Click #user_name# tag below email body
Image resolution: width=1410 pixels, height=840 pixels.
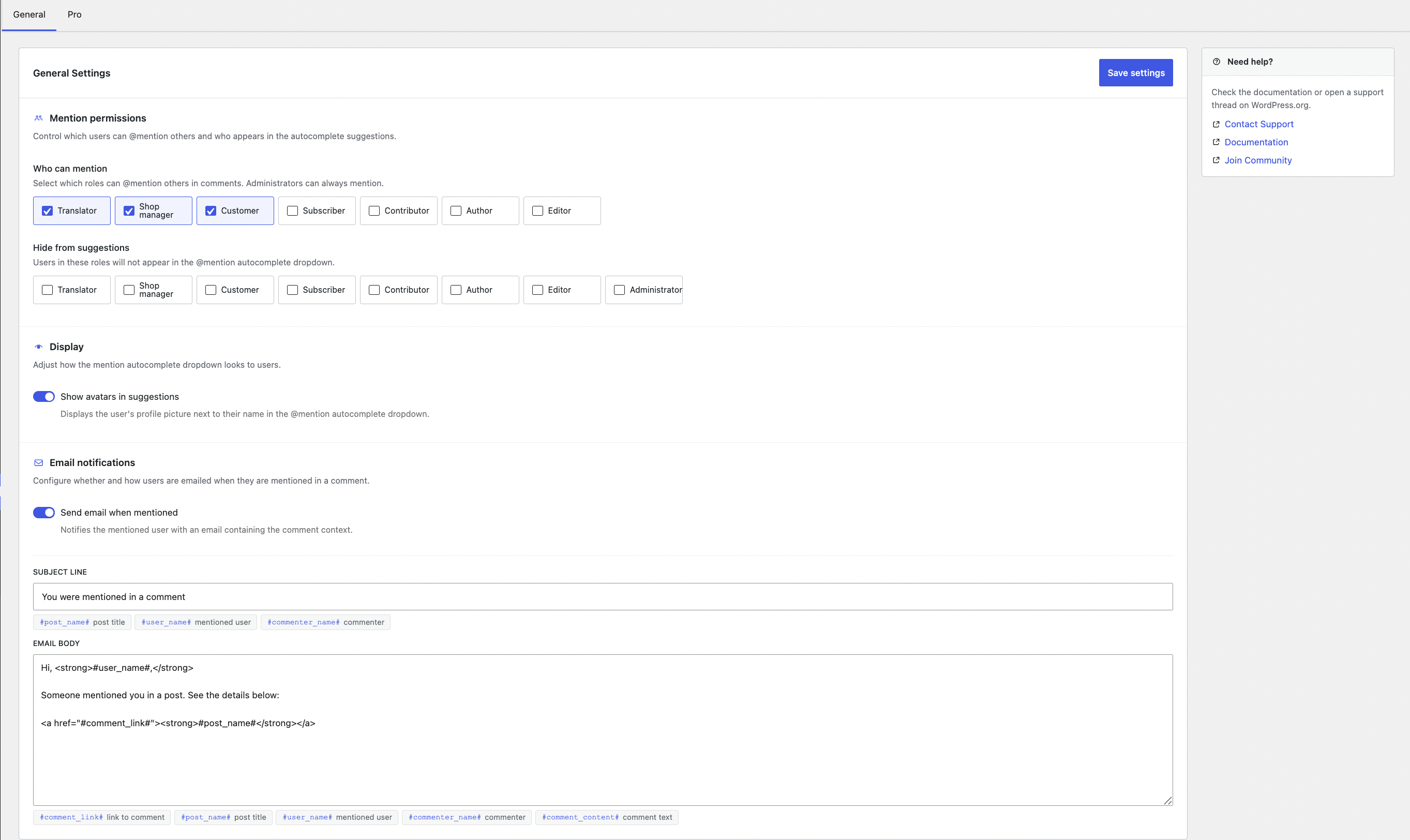pyautogui.click(x=337, y=818)
